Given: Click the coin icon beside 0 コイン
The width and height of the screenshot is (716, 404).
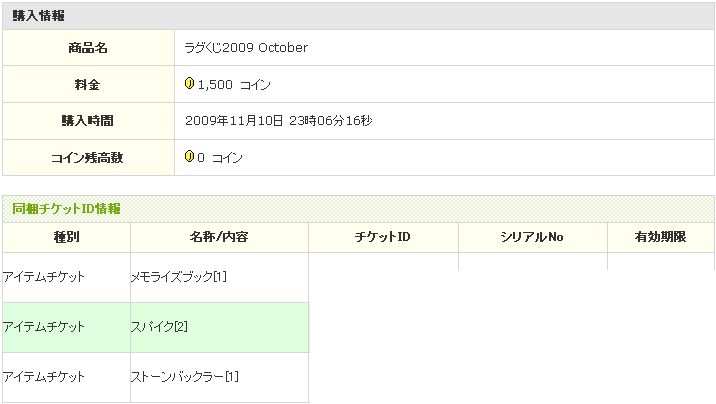Looking at the screenshot, I should coord(190,157).
